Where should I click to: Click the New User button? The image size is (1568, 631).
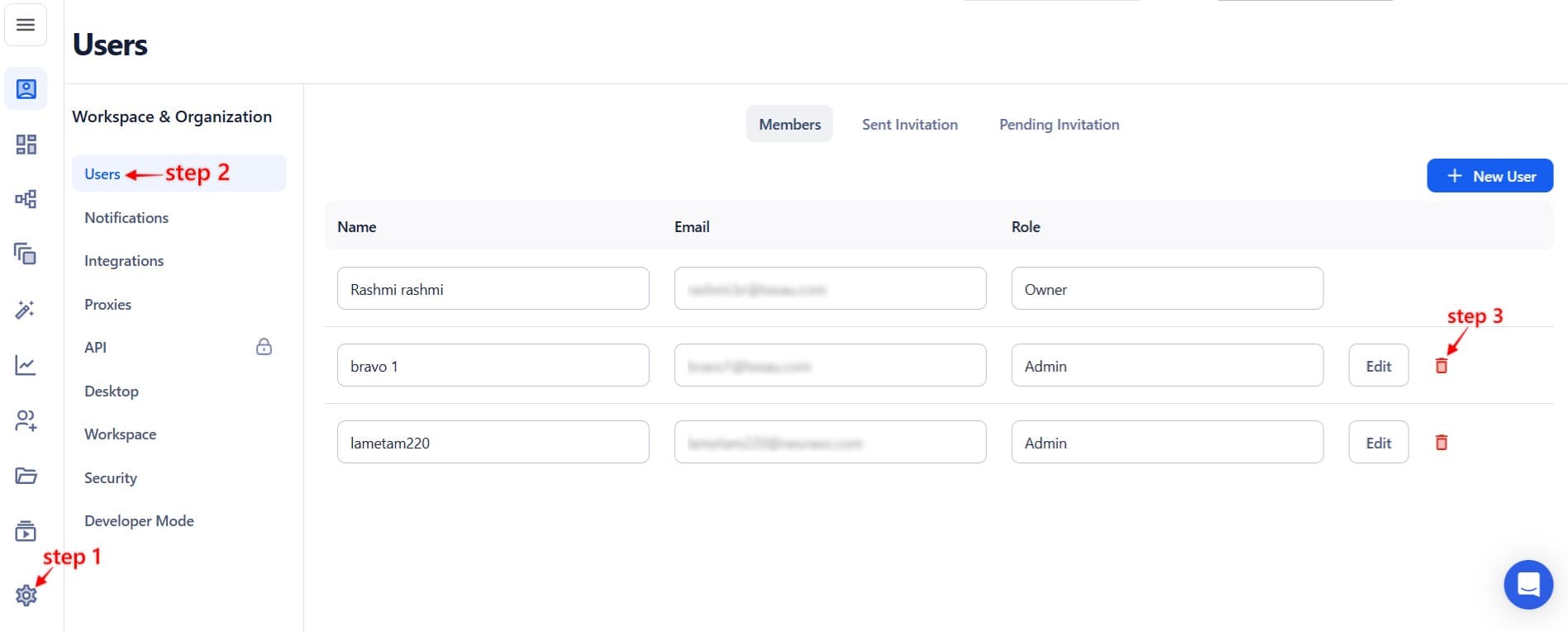click(x=1489, y=176)
